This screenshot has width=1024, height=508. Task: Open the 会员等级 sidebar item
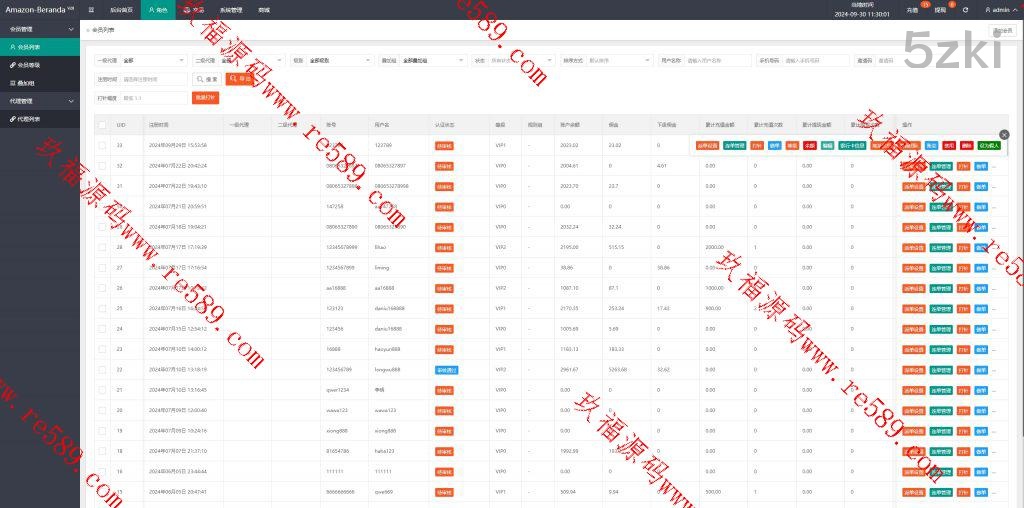pyautogui.click(x=40, y=65)
